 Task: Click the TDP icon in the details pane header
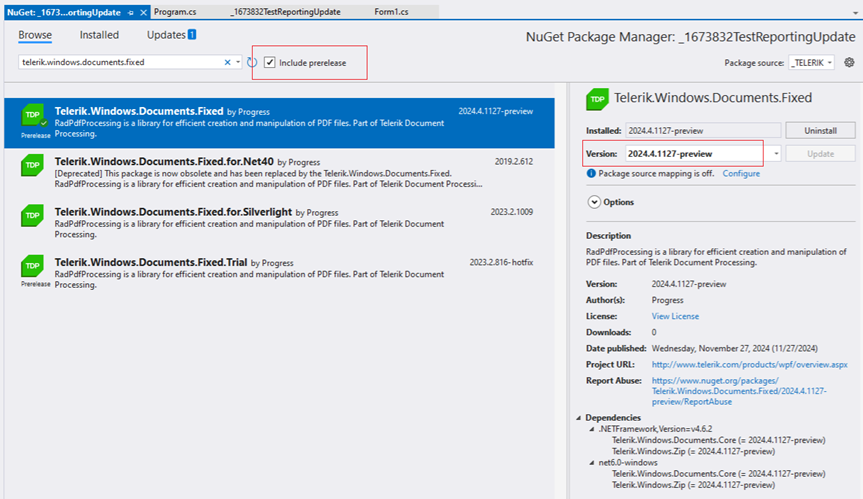tap(597, 99)
